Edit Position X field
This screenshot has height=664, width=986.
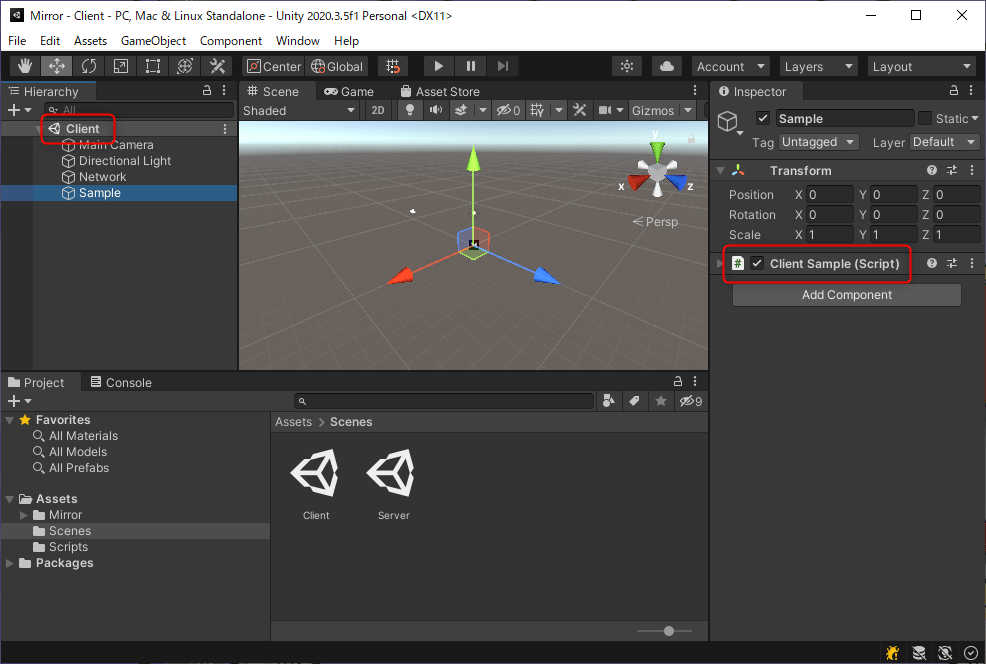(829, 195)
